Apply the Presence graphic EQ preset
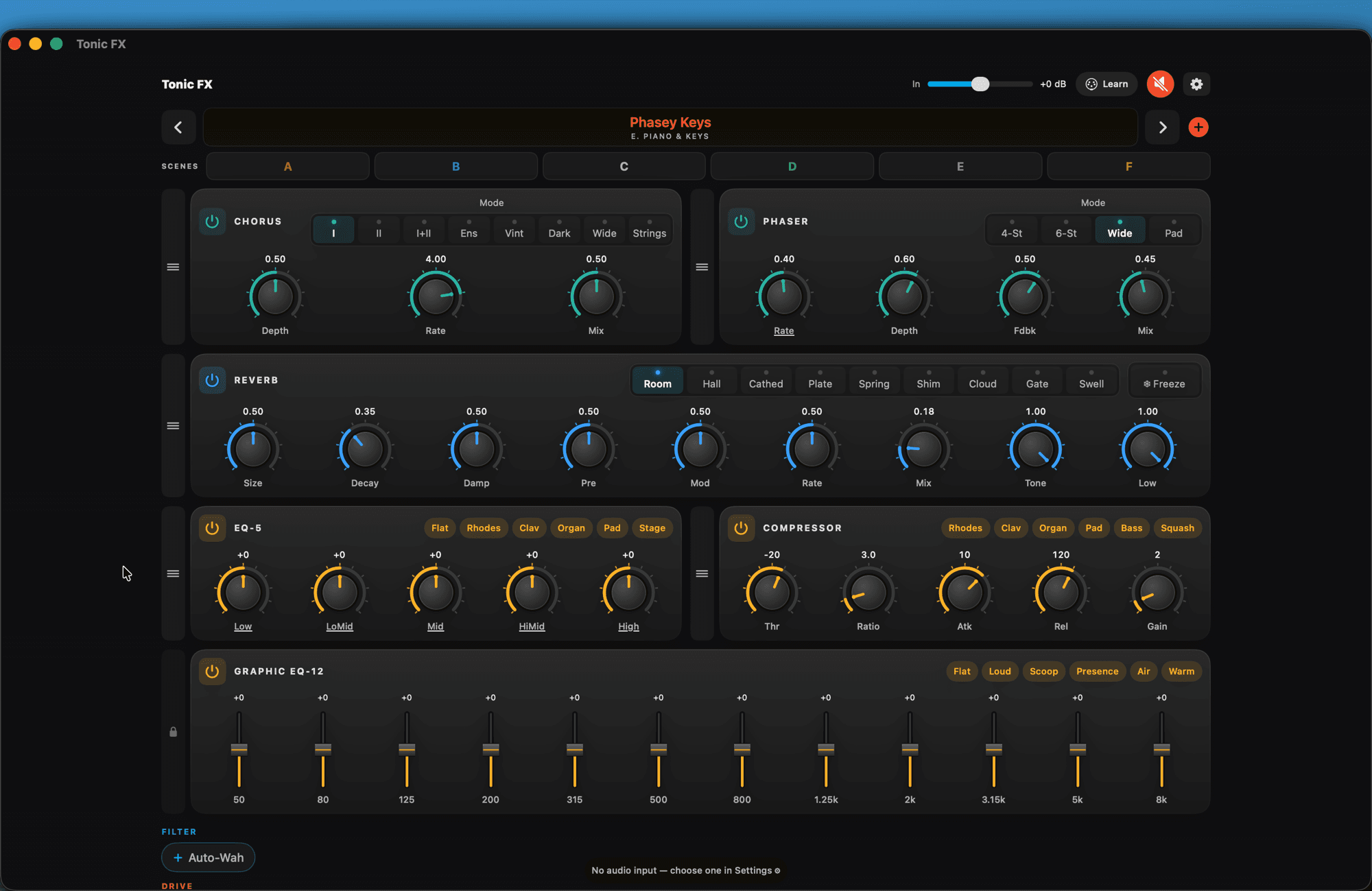1372x891 pixels. point(1097,672)
